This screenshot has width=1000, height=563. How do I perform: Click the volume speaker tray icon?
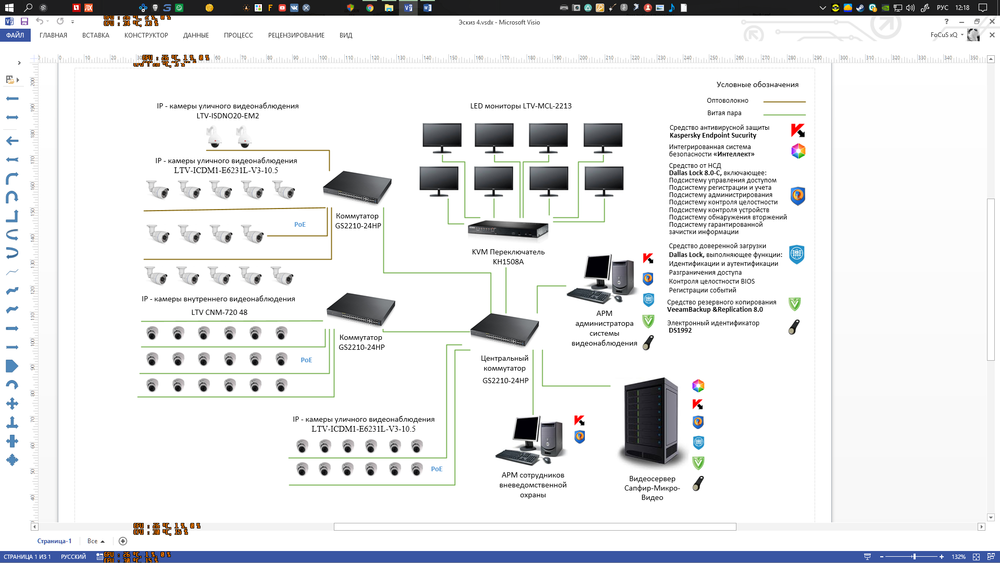pos(910,8)
